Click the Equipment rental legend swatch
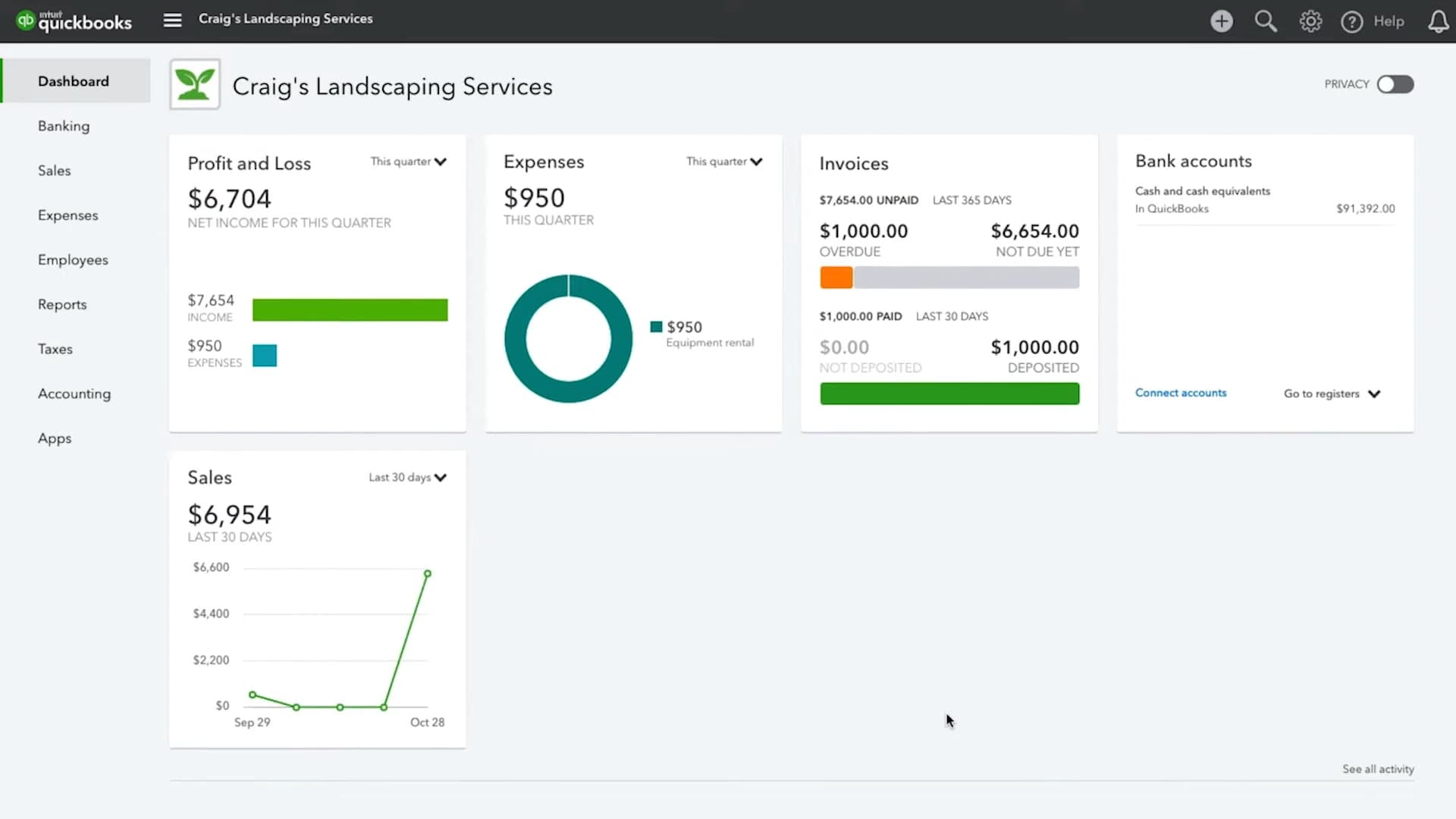Screen dimensions: 1456x819 click(656, 327)
